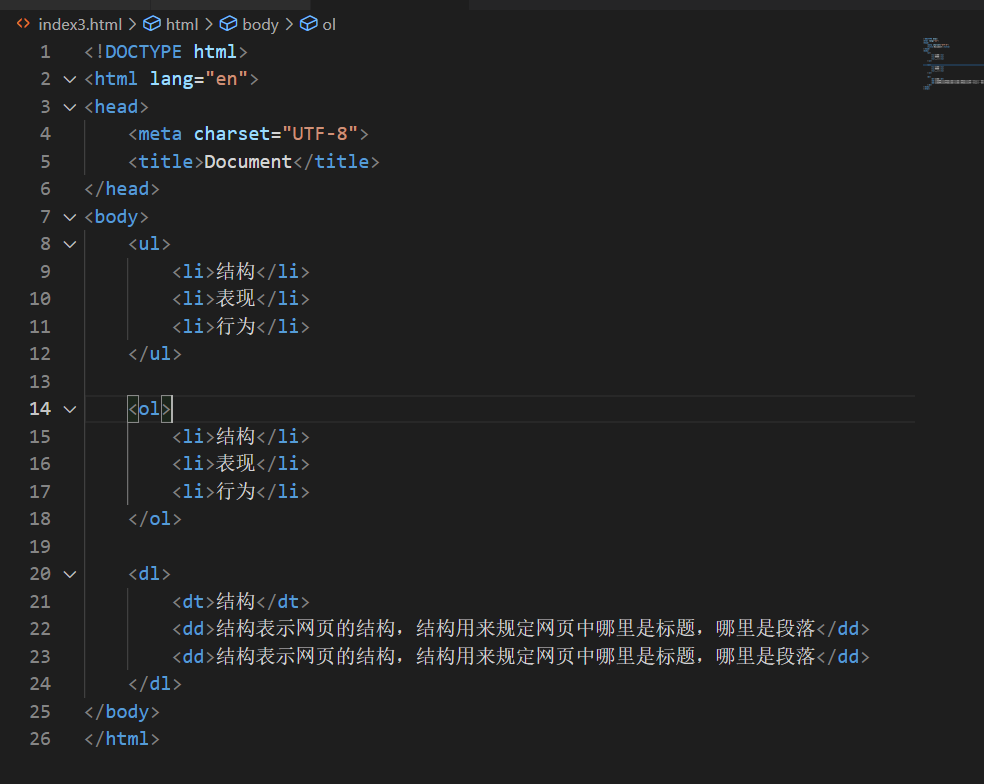Collapse the body tag fold on line 7
984x784 pixels.
(70, 217)
